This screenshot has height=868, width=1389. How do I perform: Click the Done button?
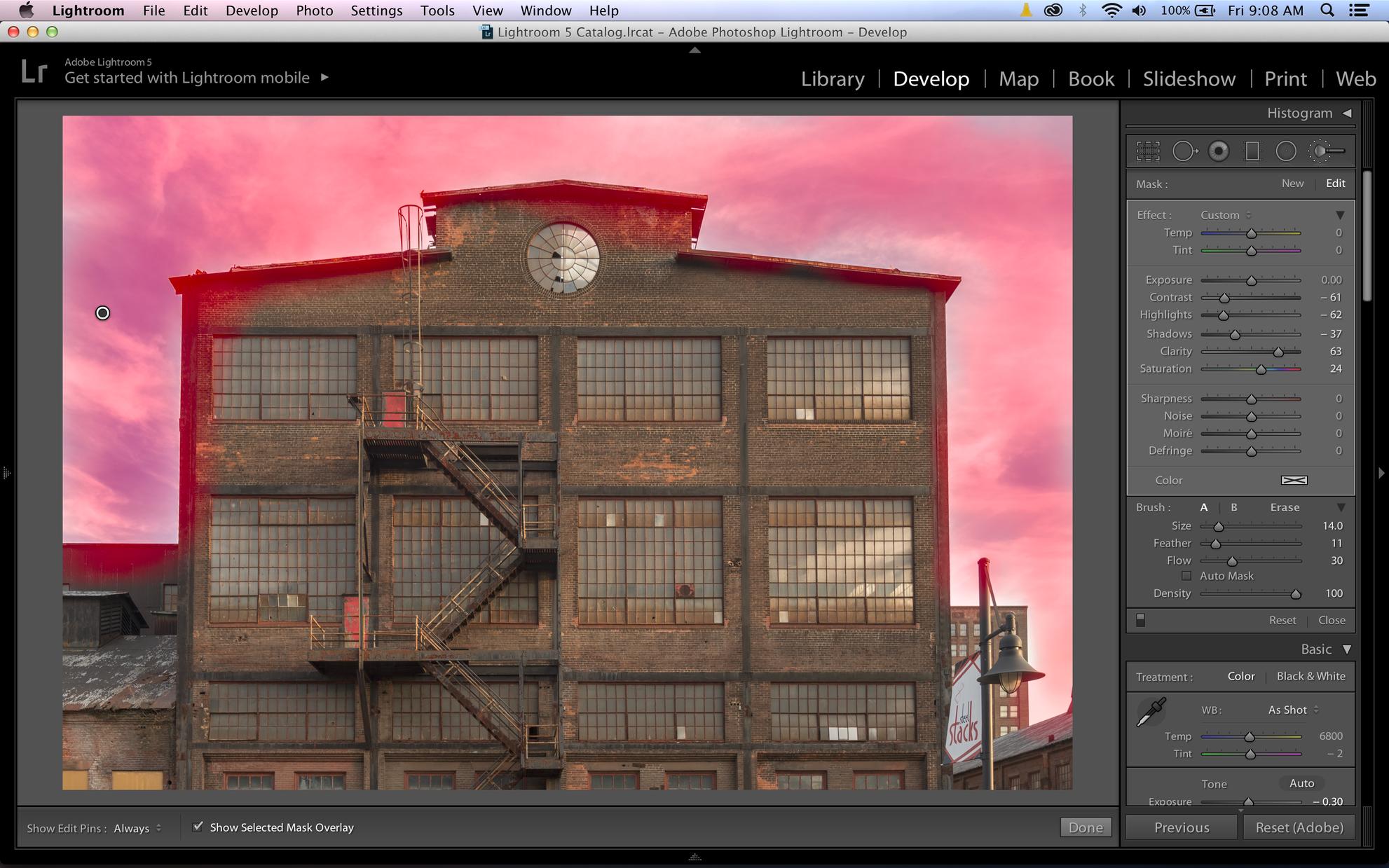(1086, 827)
